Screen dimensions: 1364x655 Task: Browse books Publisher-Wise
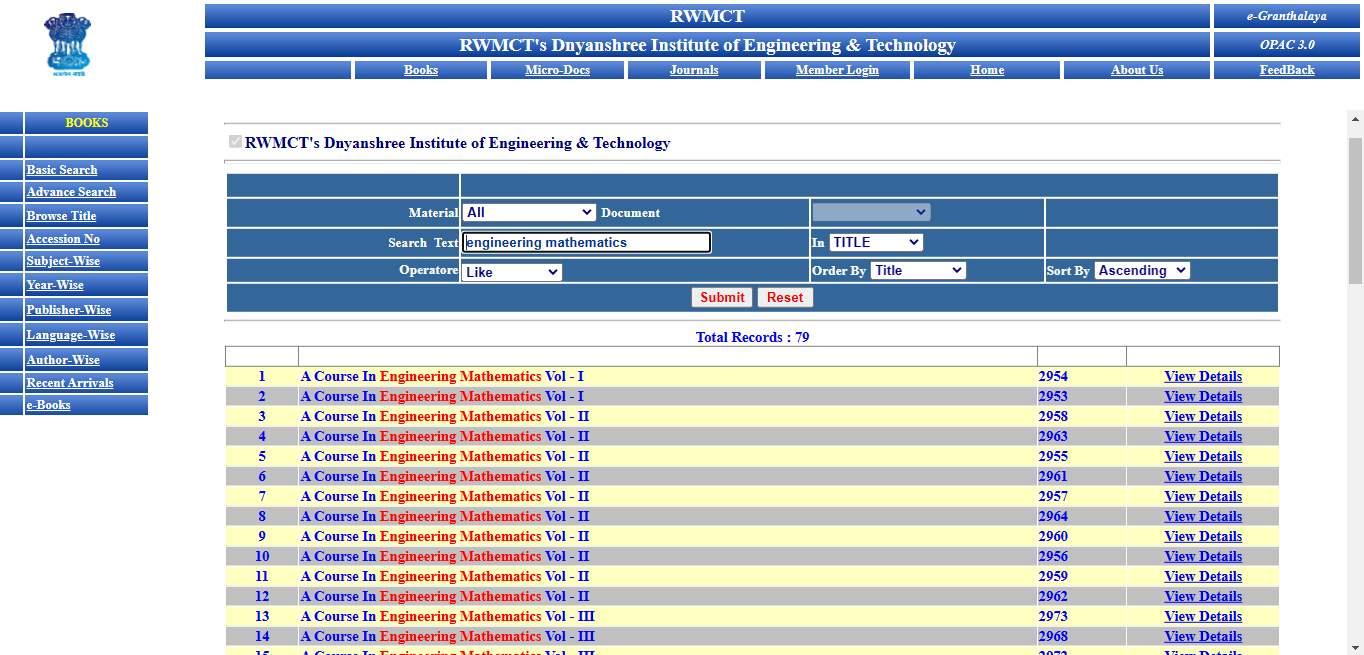[69, 310]
